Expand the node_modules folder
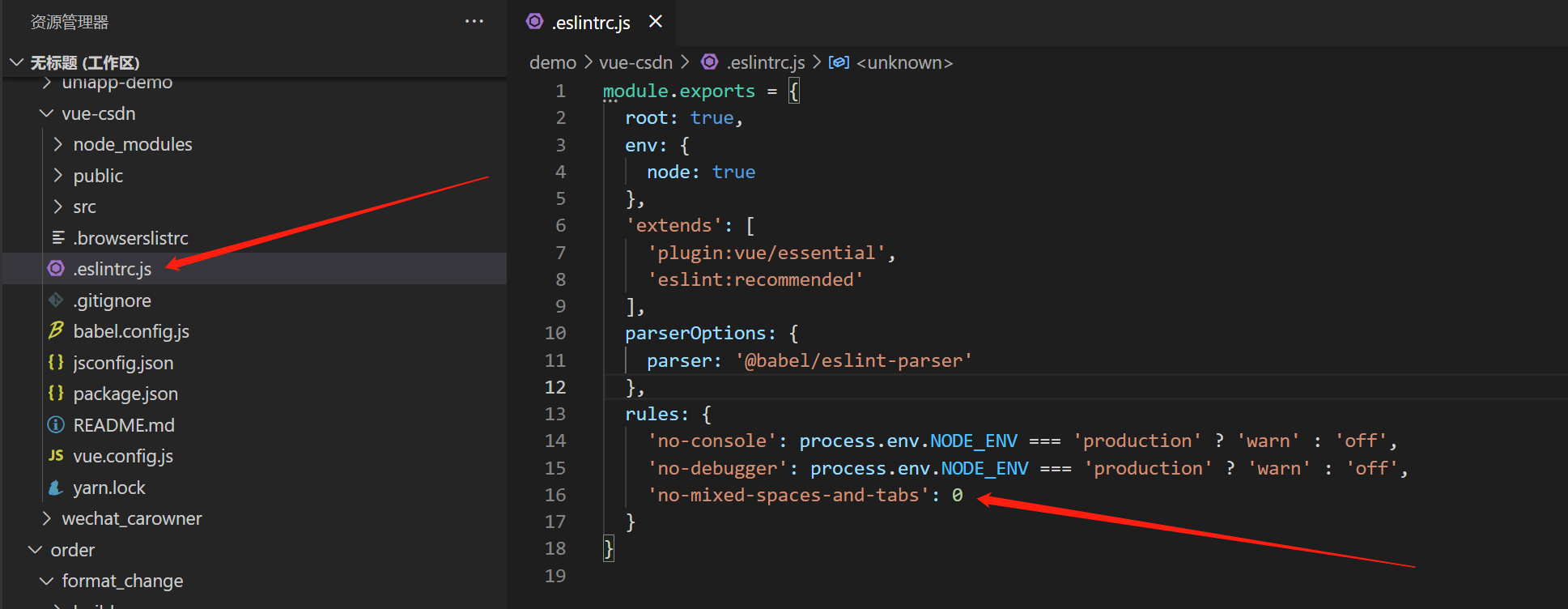Image resolution: width=1568 pixels, height=609 pixels. tap(58, 144)
